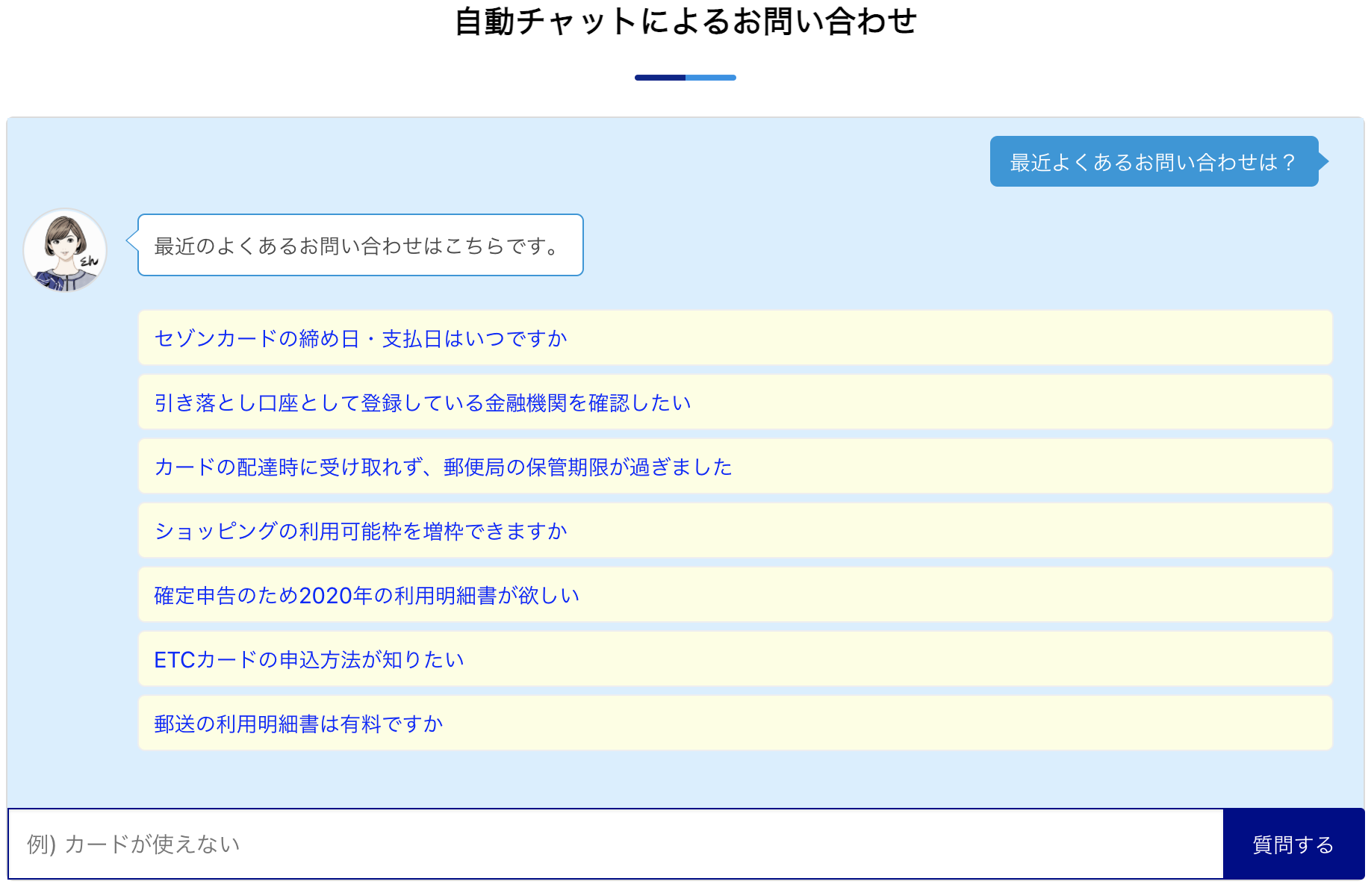This screenshot has width=1371, height=896.
Task: Click the question input field
Action: pyautogui.click(x=523, y=844)
